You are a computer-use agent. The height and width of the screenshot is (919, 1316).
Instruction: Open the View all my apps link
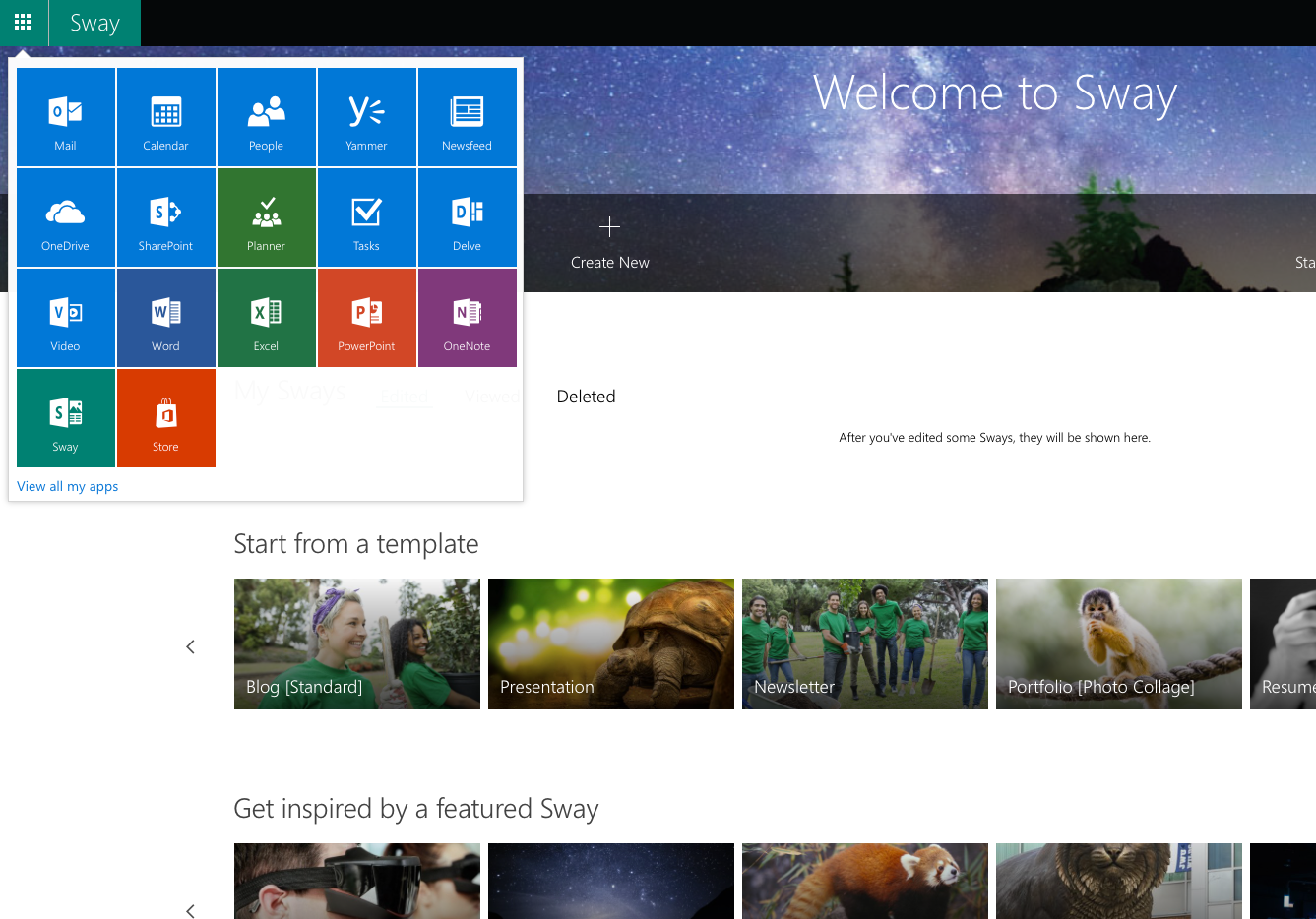pyautogui.click(x=67, y=485)
